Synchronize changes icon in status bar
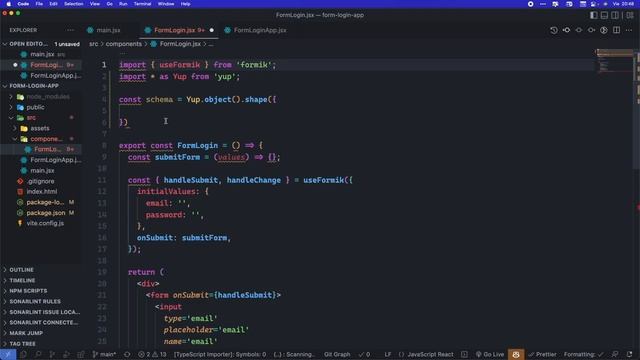 tap(127, 354)
